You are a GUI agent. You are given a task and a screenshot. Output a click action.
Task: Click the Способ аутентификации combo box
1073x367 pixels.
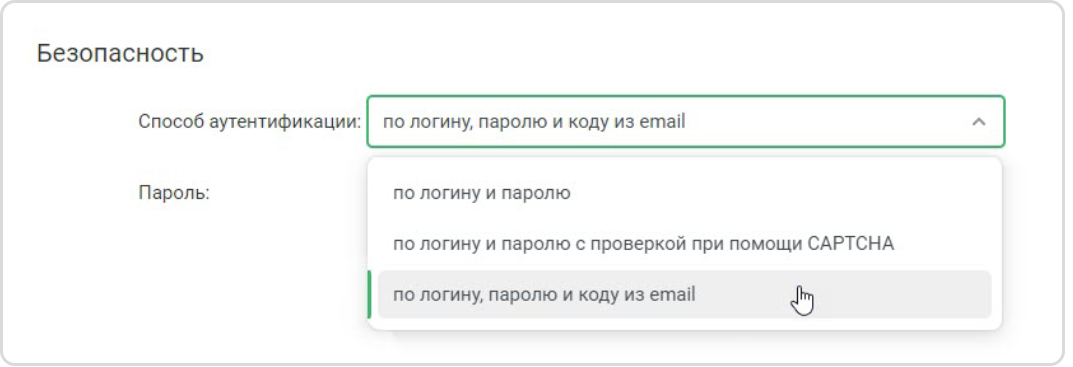tap(686, 122)
